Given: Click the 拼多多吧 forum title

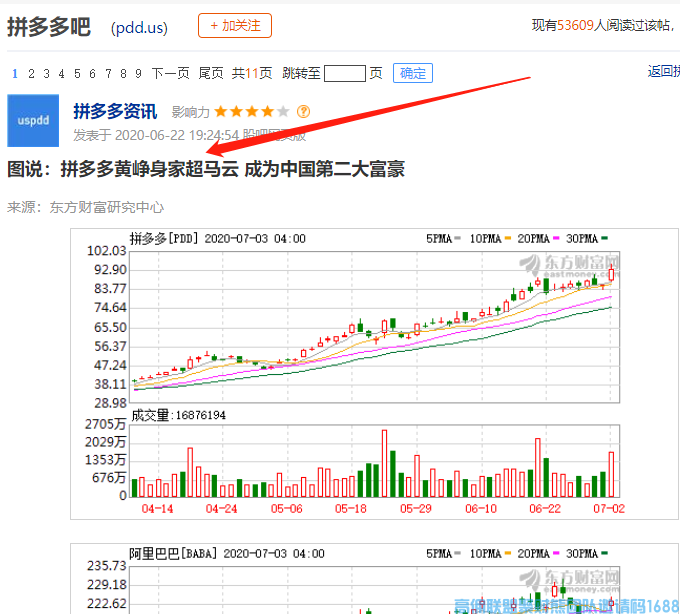Looking at the screenshot, I should tap(49, 27).
